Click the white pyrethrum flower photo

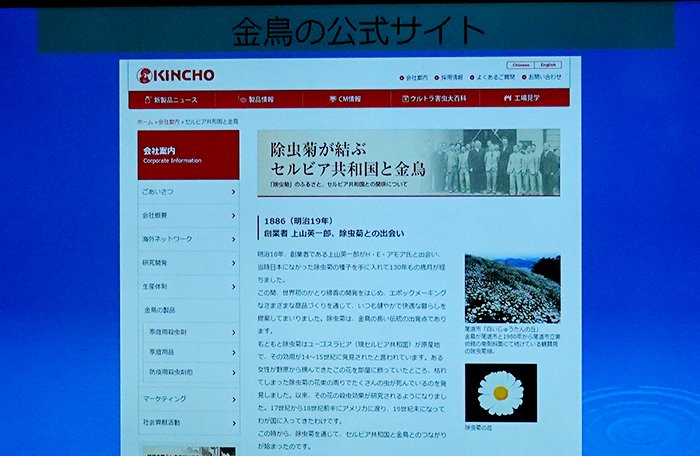point(500,393)
